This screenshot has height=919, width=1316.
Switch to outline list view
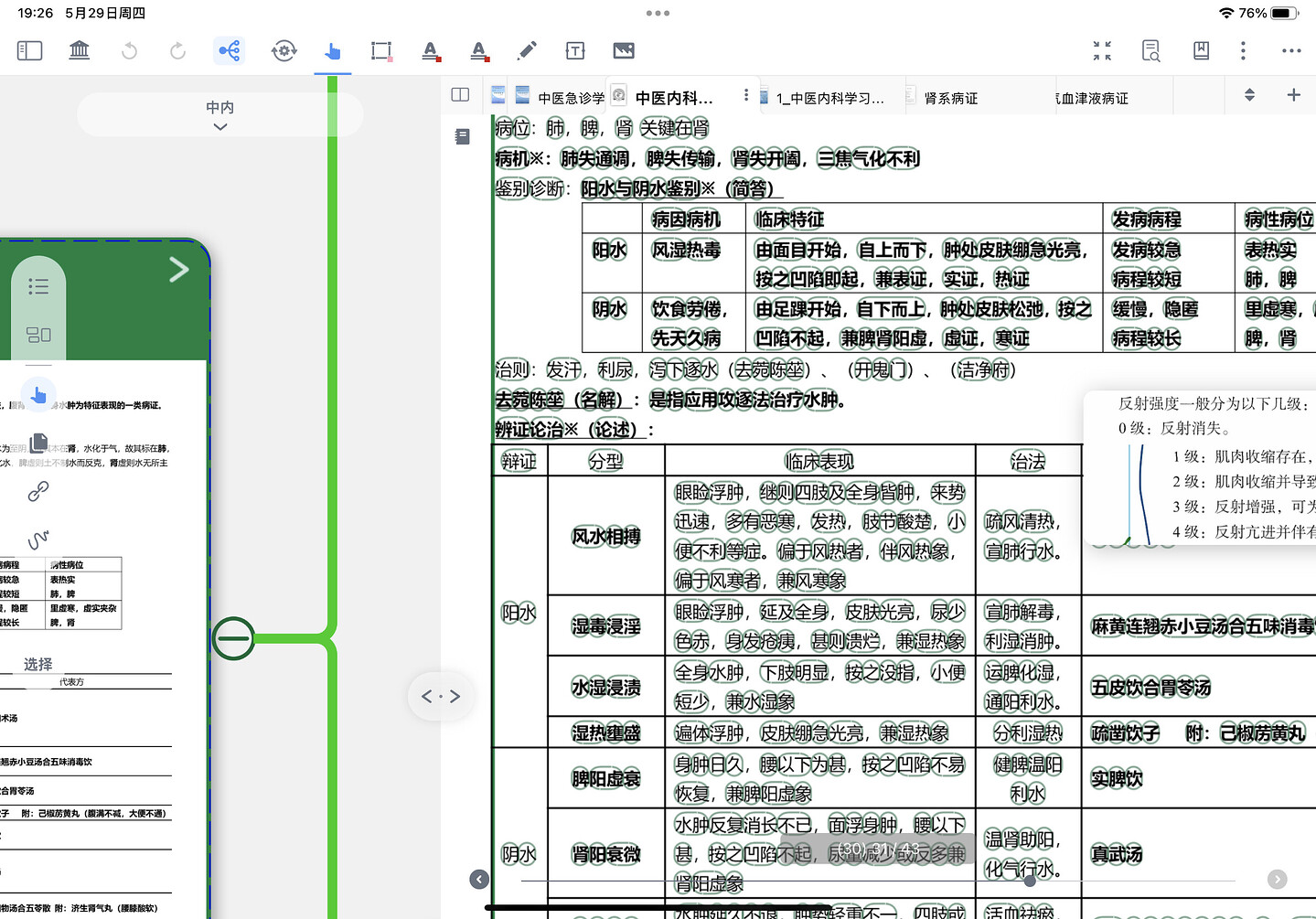(x=38, y=286)
